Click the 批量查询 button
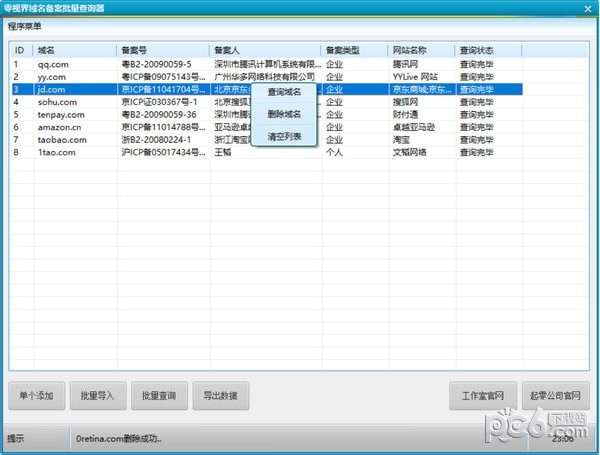Image resolution: width=600 pixels, height=455 pixels. pyautogui.click(x=159, y=395)
